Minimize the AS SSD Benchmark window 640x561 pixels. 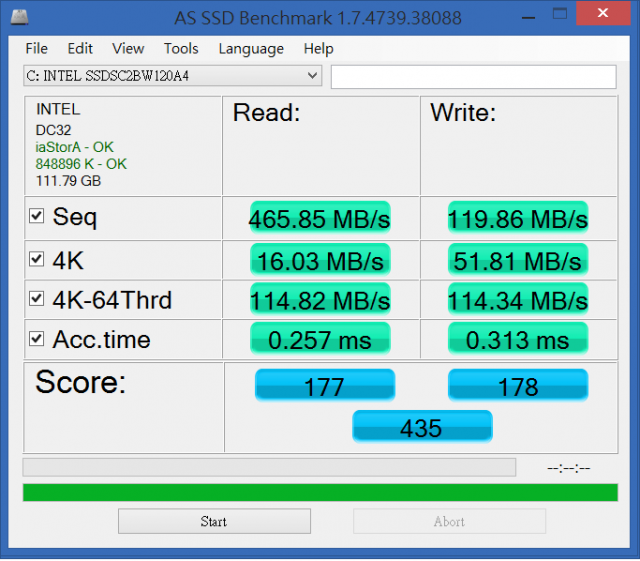(528, 17)
